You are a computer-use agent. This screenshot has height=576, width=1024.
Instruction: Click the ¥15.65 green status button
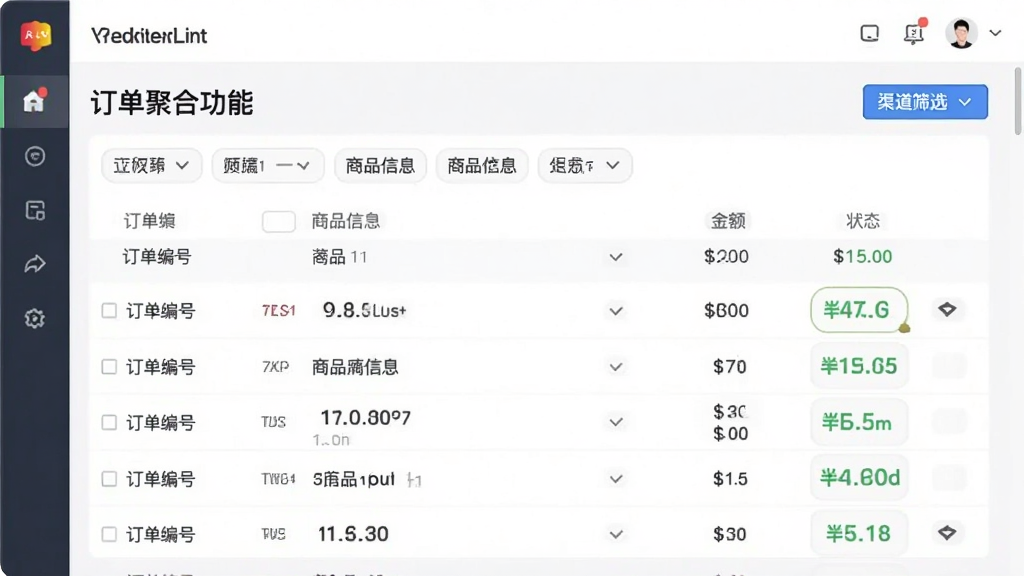click(x=859, y=366)
